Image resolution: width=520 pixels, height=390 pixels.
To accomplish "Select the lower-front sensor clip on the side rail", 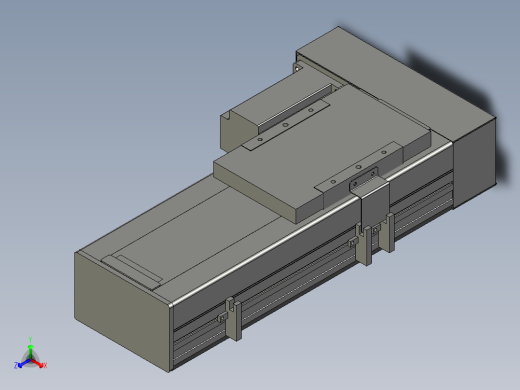I will (x=233, y=318).
